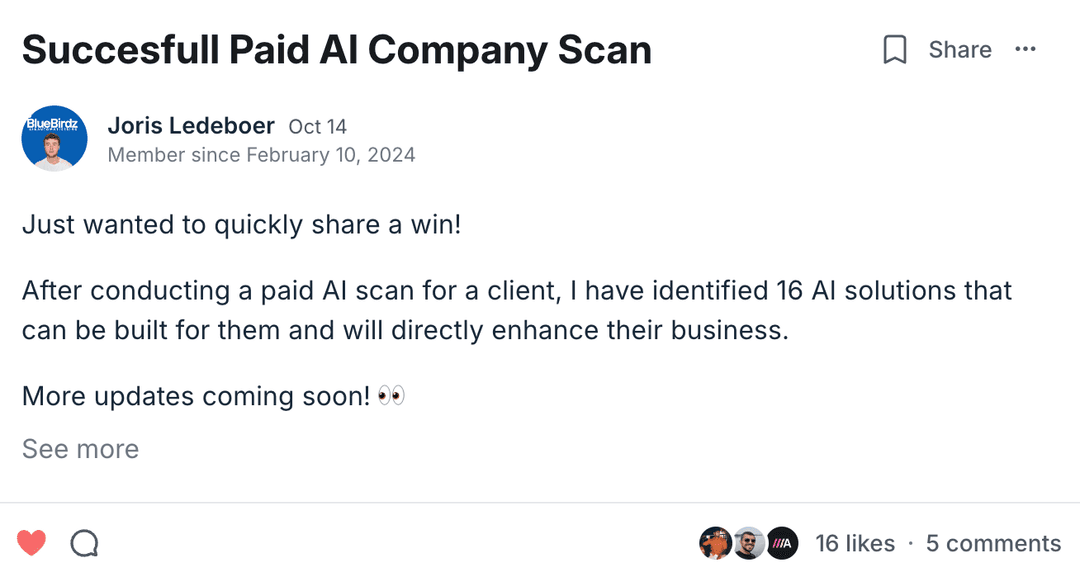Click the "Just wanted to quickly share a win!" line
1080x571 pixels.
pos(241,225)
